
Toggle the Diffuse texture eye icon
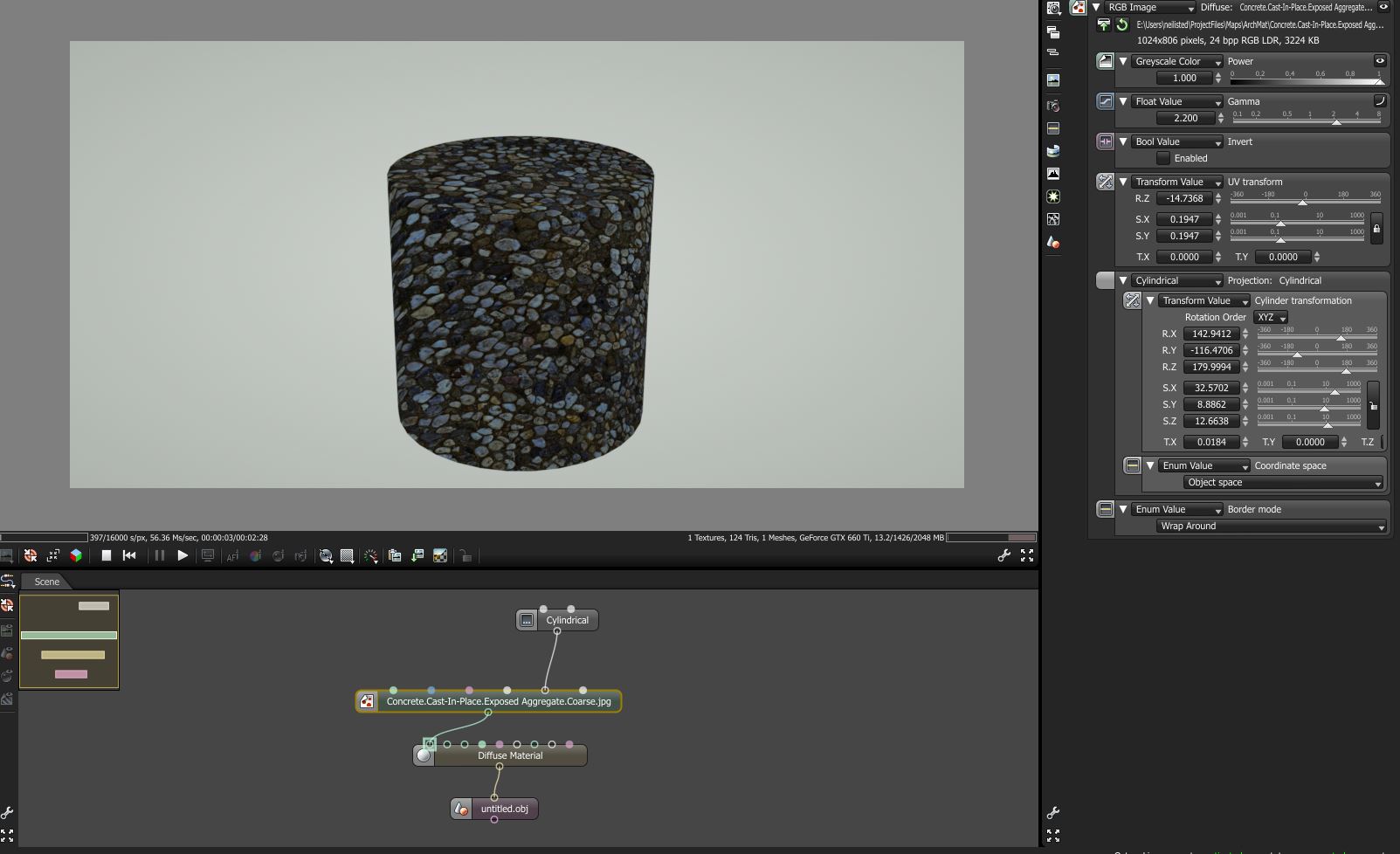1383,7
